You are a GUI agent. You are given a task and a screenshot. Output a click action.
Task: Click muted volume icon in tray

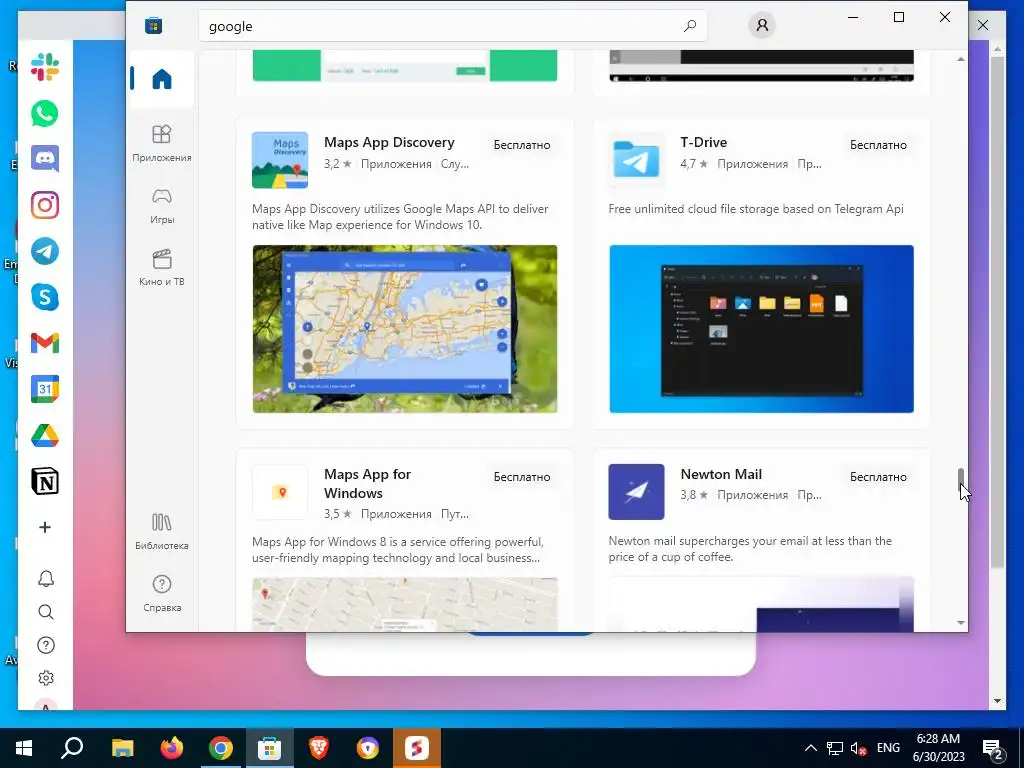[x=859, y=748]
